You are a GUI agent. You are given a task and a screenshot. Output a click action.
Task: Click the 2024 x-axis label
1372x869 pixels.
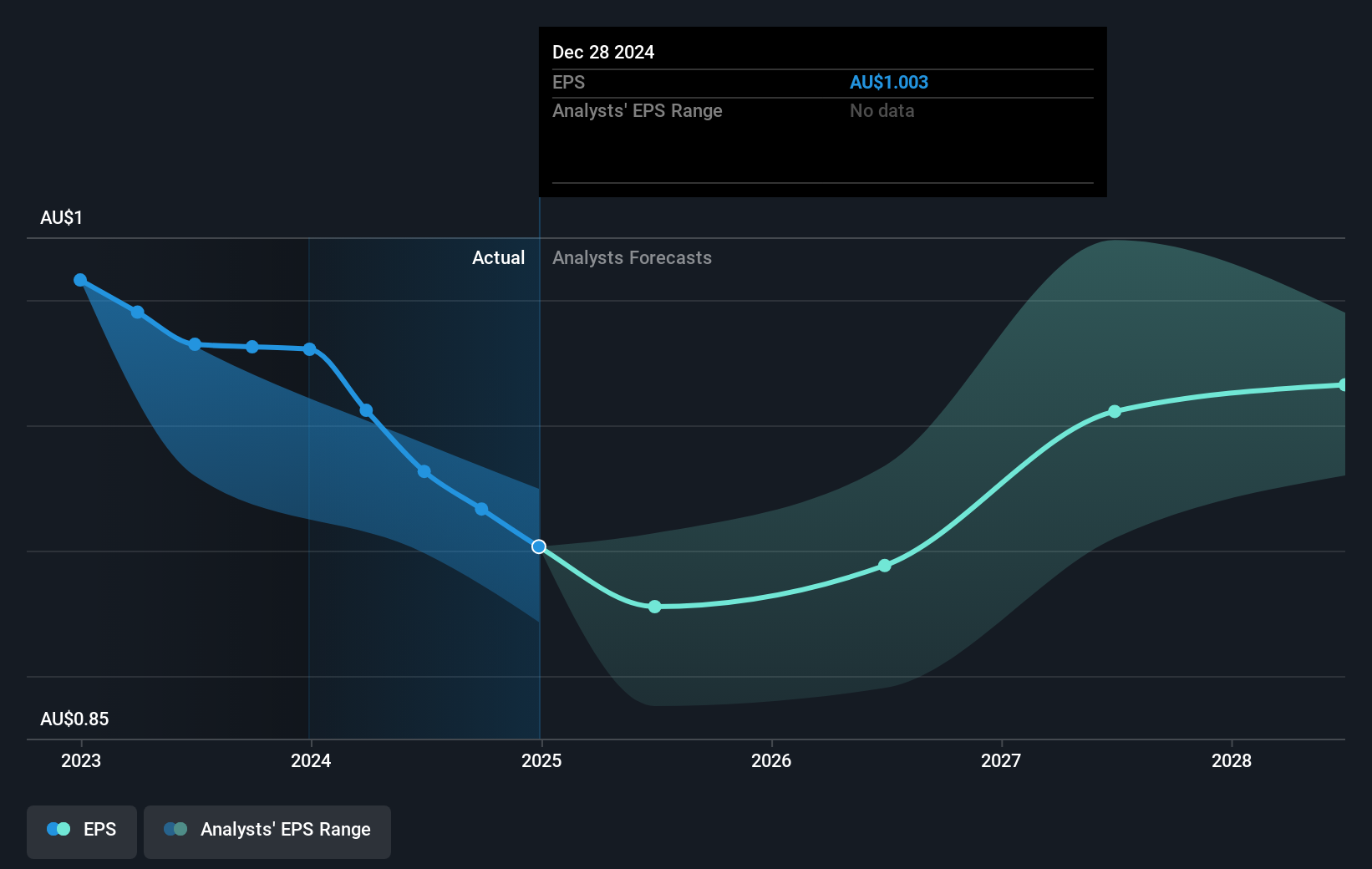311,760
